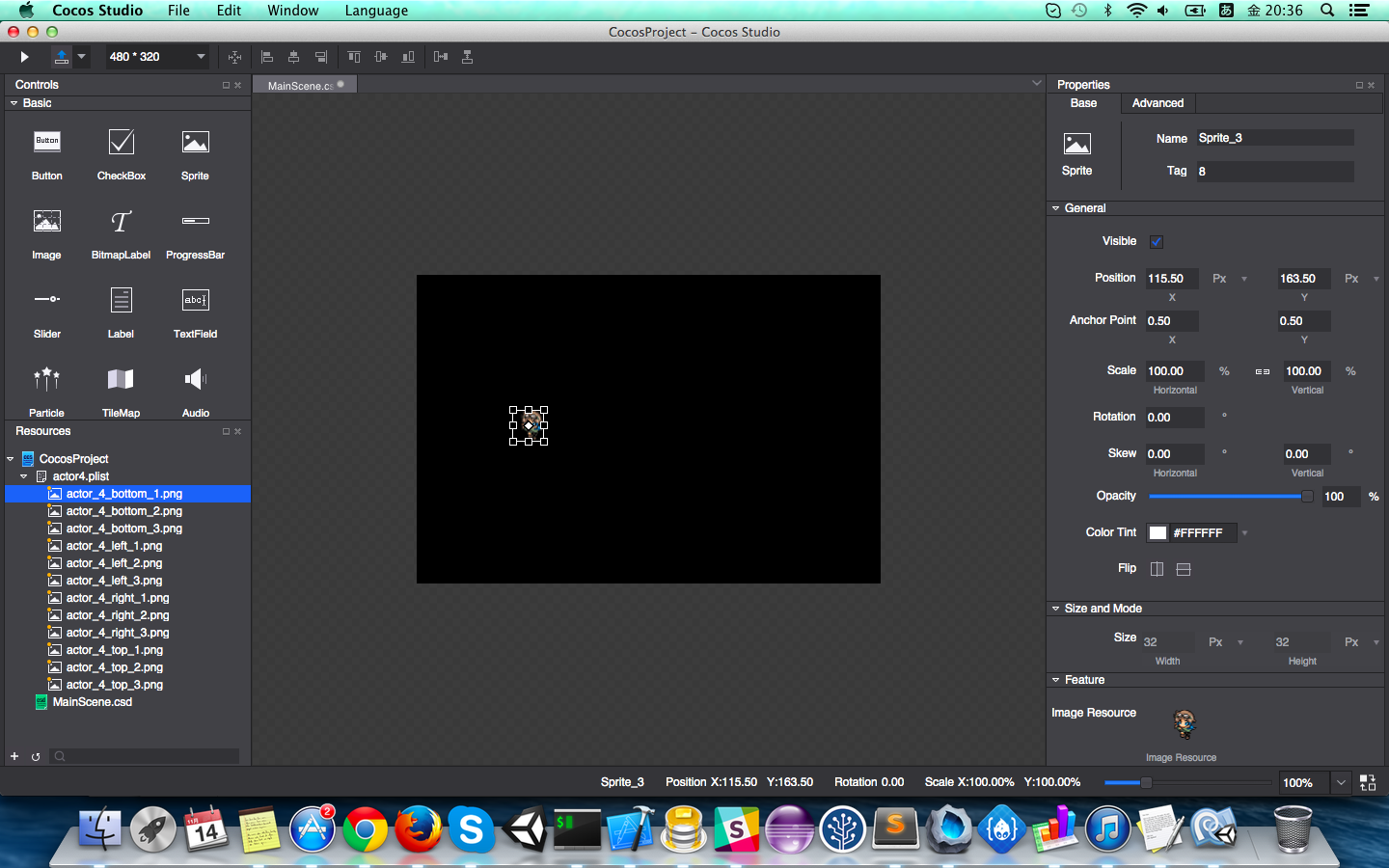
Task: Open the 100% zoom dropdown
Action: pyautogui.click(x=1341, y=783)
